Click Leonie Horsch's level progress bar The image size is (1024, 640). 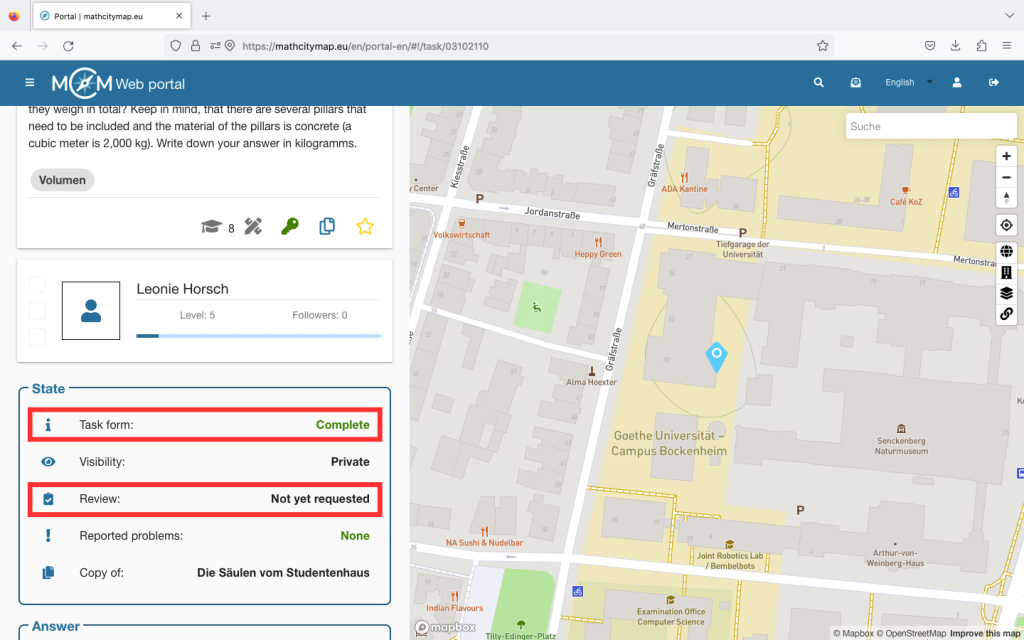(x=258, y=336)
